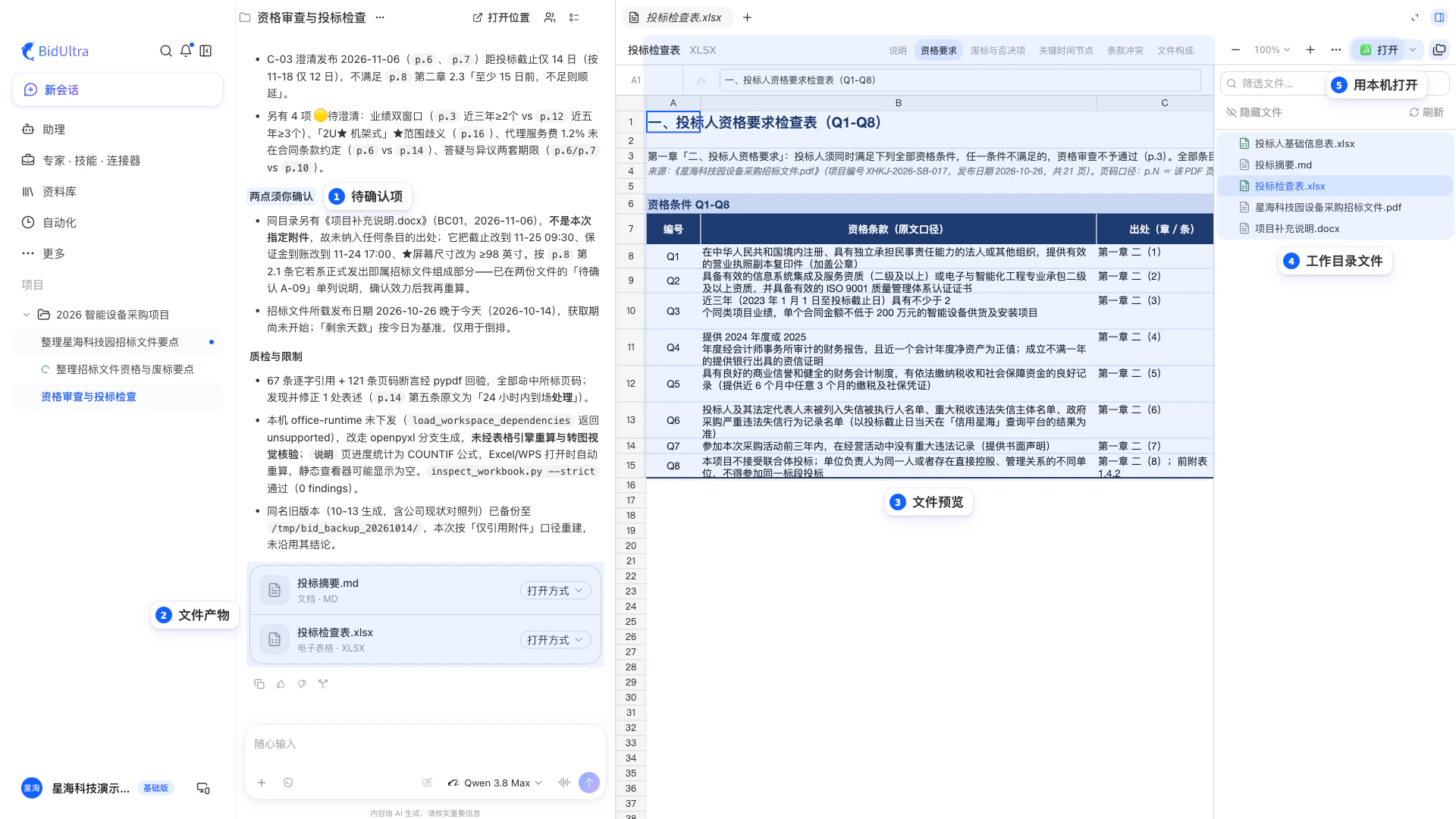Viewport: 1456px width, 819px height.
Task: Zoom out the spreadsheet preview
Action: click(1235, 50)
